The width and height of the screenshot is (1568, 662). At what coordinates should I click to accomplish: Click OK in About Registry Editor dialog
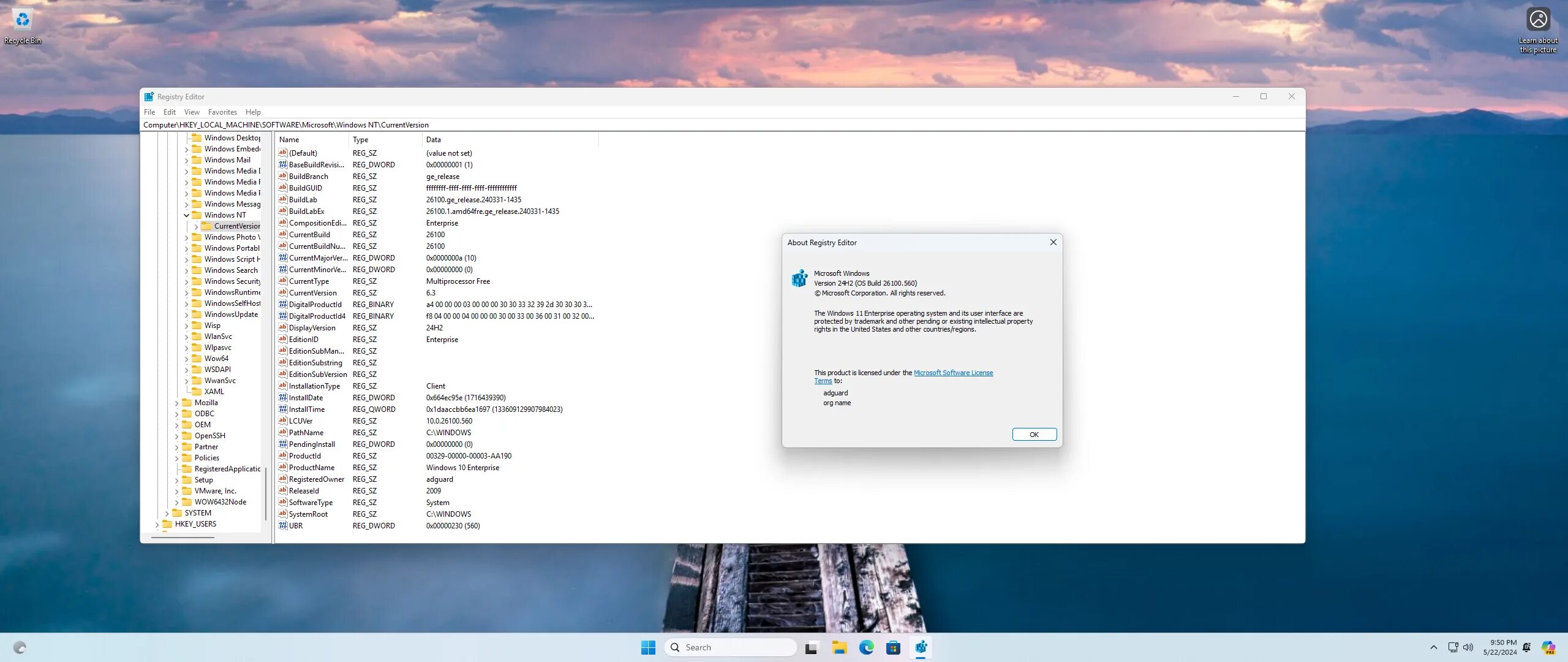coord(1034,435)
